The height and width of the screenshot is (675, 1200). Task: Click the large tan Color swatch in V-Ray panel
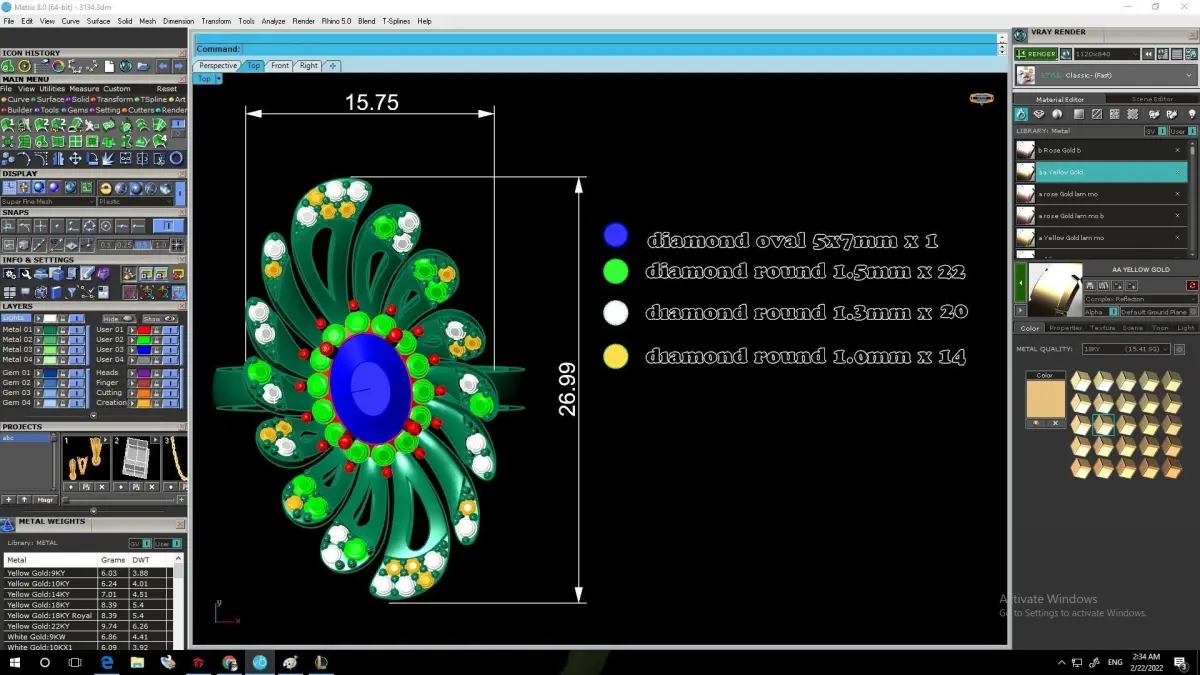point(1046,399)
